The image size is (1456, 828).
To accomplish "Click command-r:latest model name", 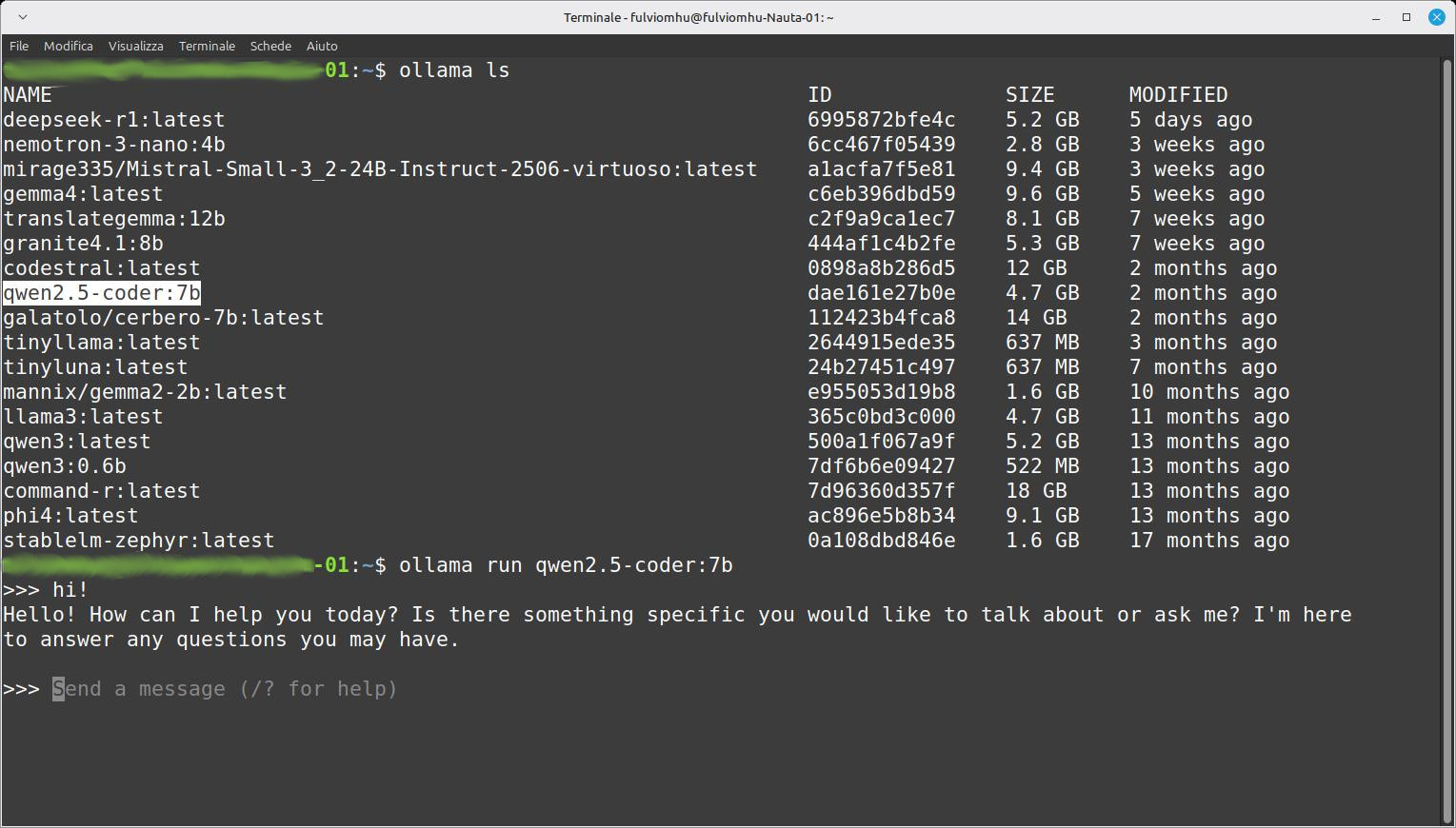I will click(x=102, y=491).
